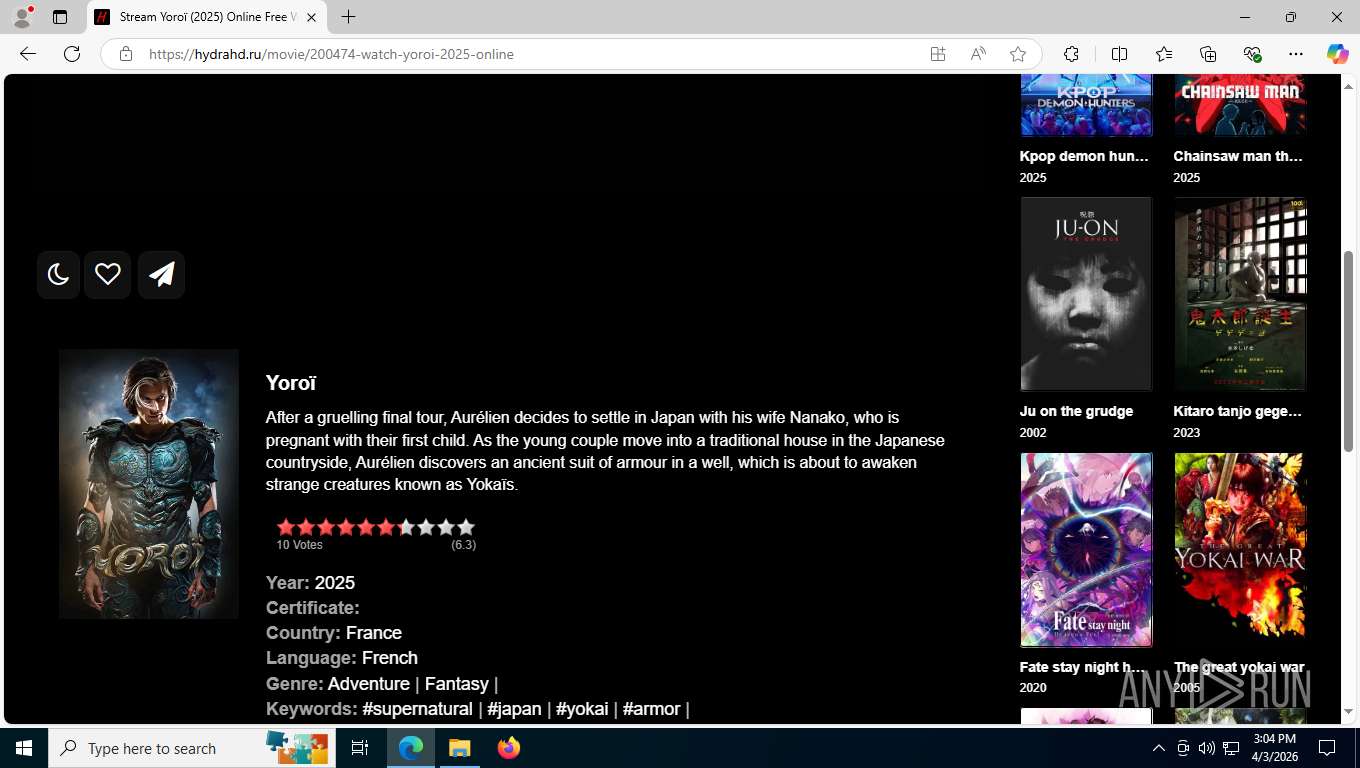Add page to favorites star
The image size is (1360, 768).
click(1018, 54)
